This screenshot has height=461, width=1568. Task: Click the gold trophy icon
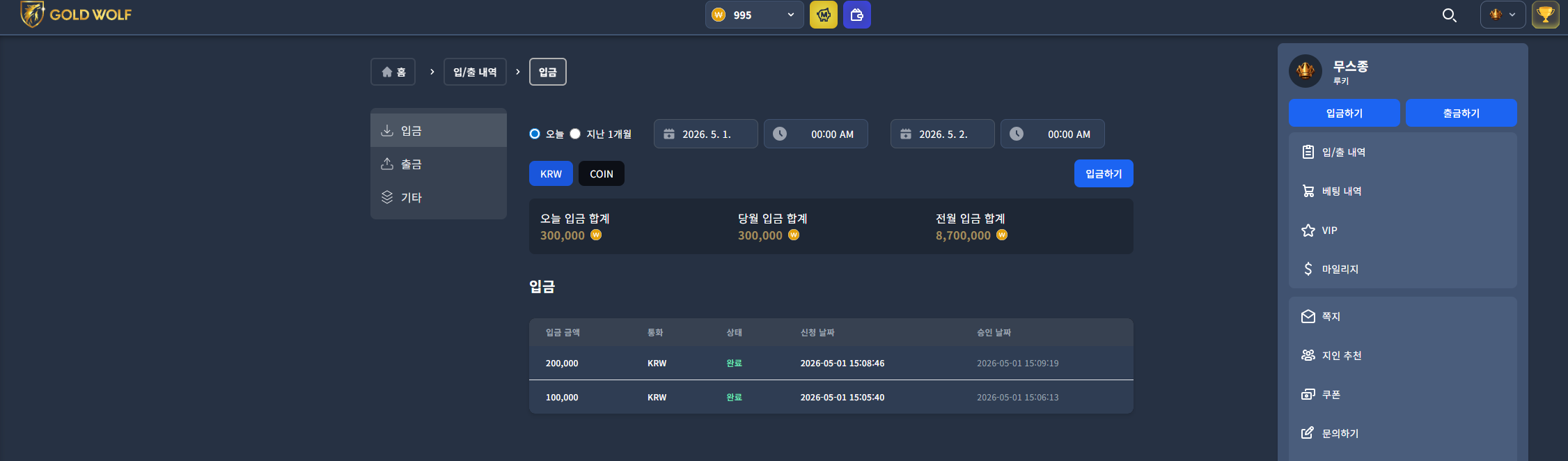coord(1546,15)
